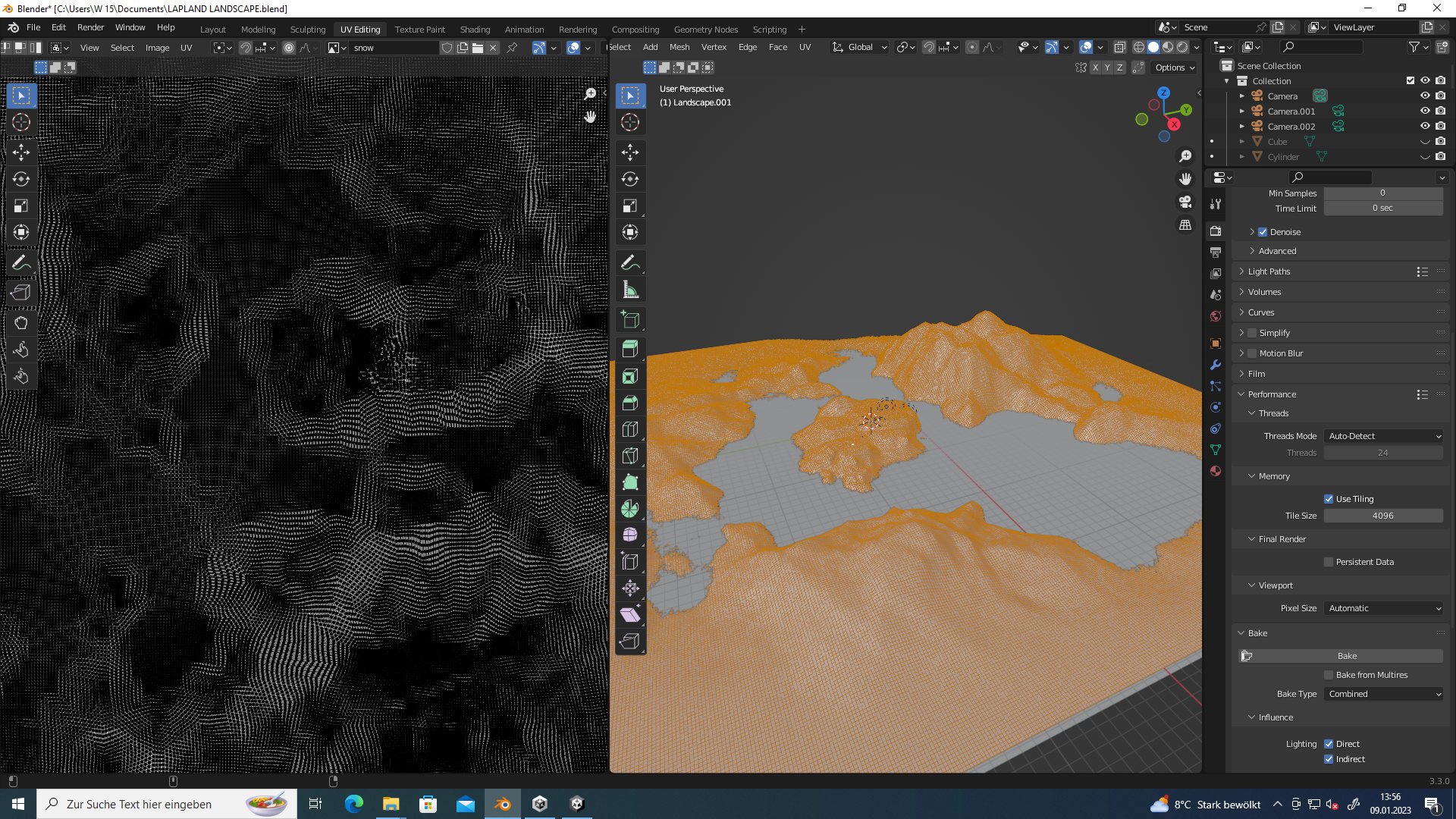Select the Grab tool in UV editor

pos(21,323)
